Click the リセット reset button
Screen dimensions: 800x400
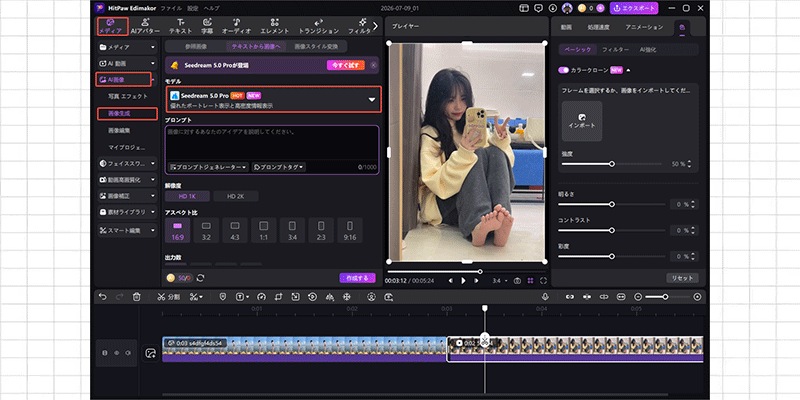pos(682,278)
